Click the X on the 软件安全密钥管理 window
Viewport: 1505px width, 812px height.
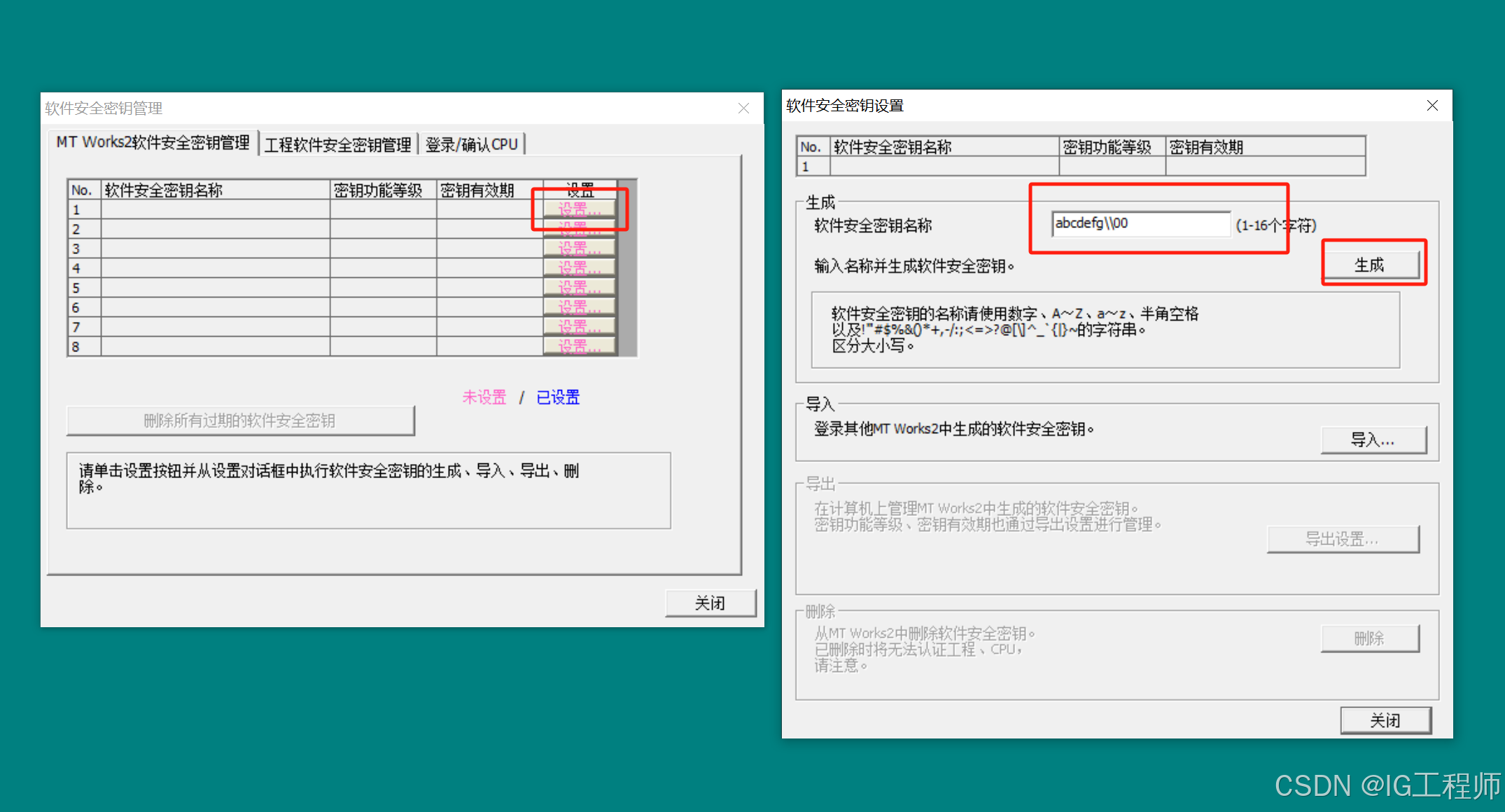click(743, 108)
